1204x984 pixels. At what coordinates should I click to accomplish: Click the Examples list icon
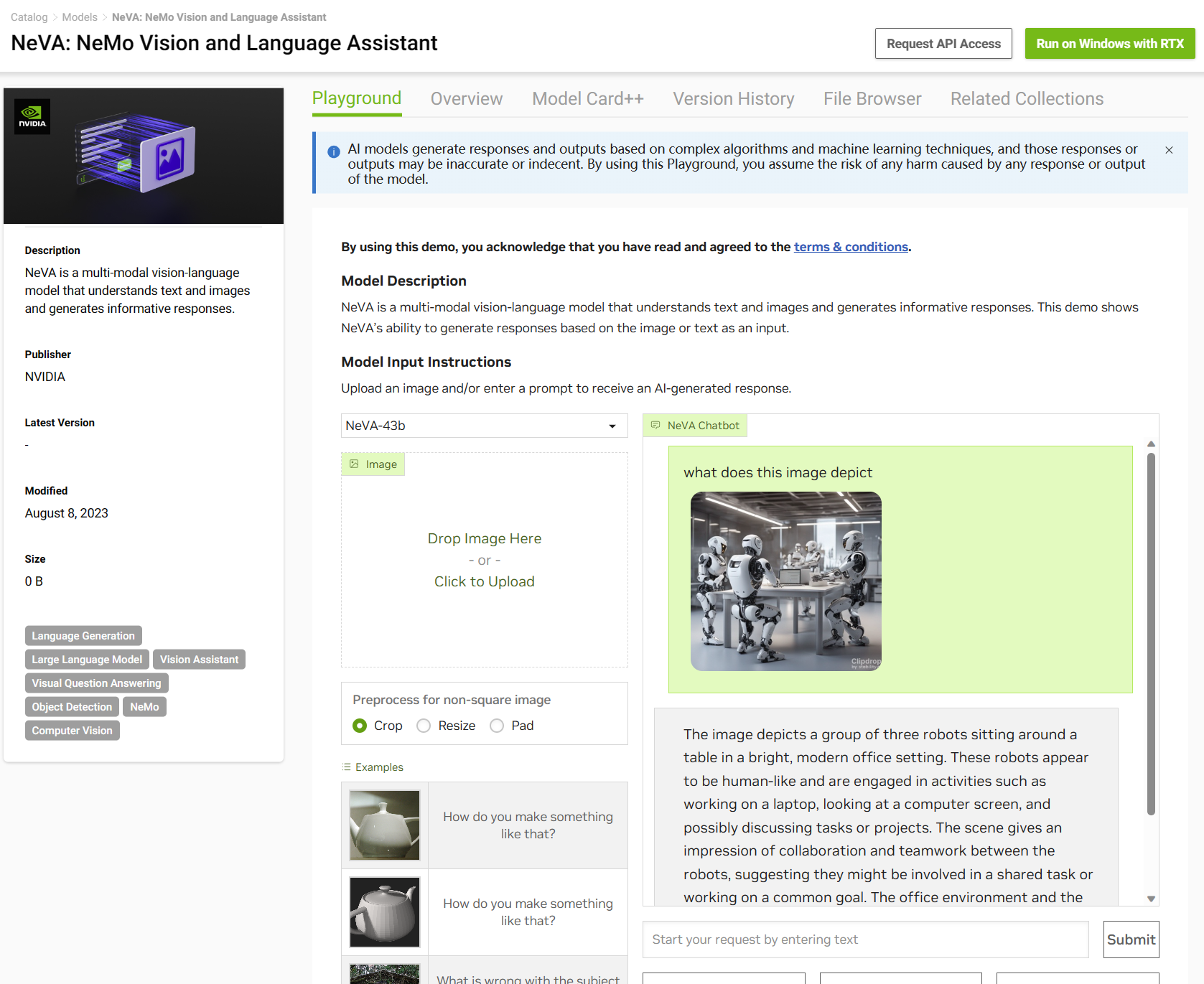point(347,767)
